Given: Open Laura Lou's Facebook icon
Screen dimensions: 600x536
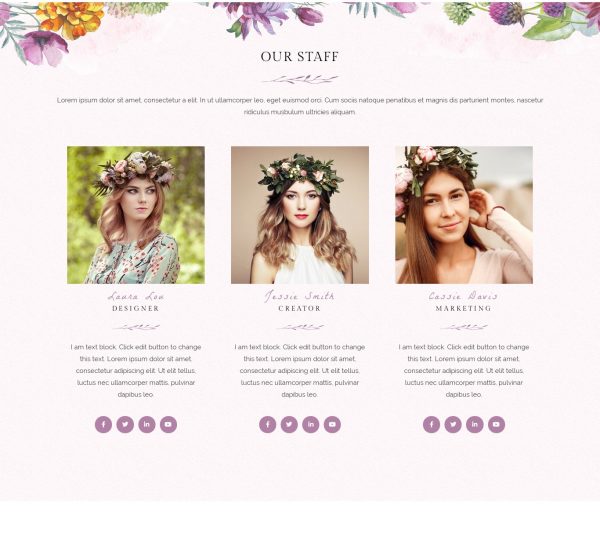Looking at the screenshot, I should [x=103, y=424].
